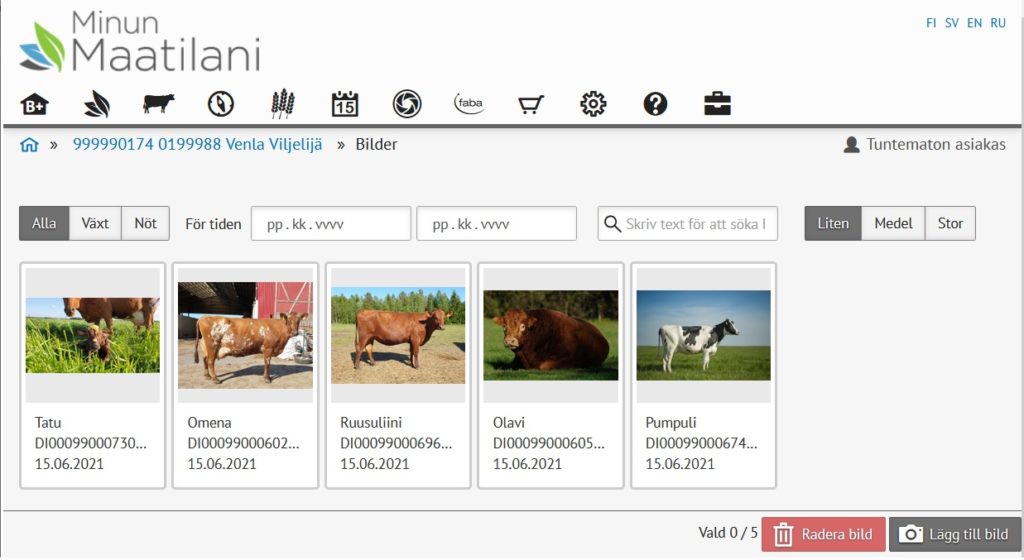Focus the Skriv text search field
Viewport: 1024px width, 560px height.
pyautogui.click(x=688, y=223)
